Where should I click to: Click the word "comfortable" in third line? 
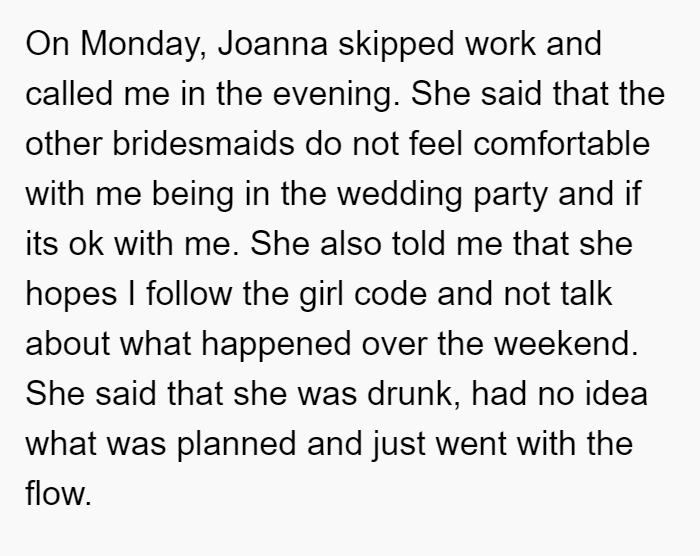(561, 144)
